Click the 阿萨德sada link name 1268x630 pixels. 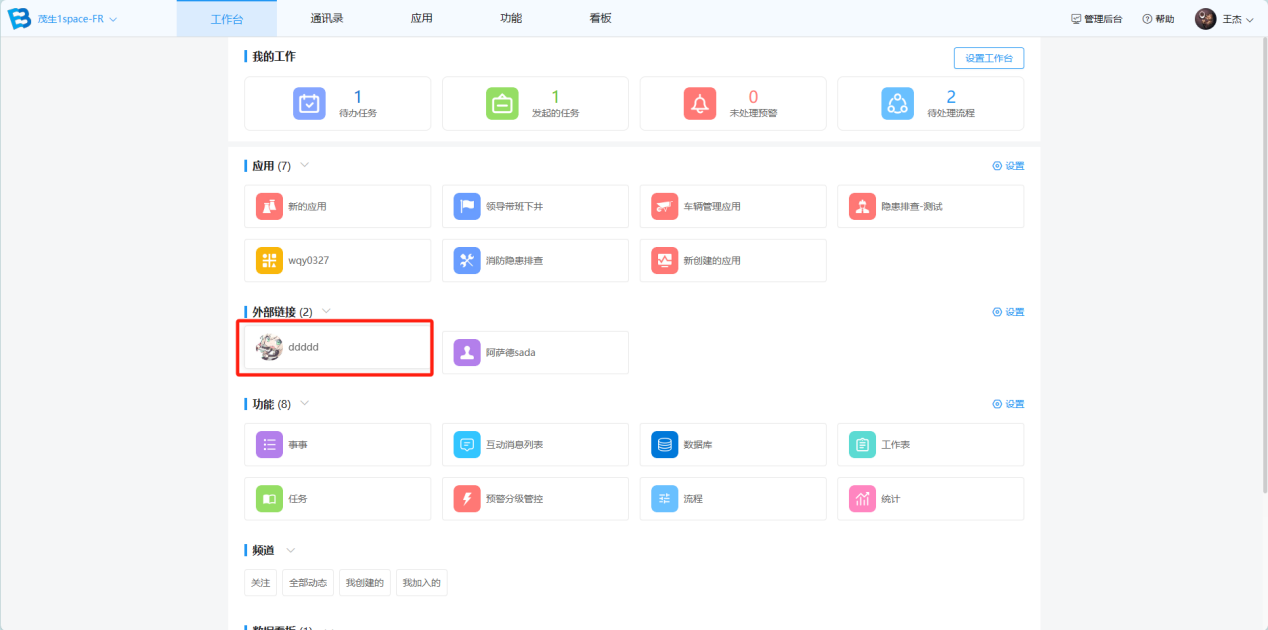click(510, 352)
